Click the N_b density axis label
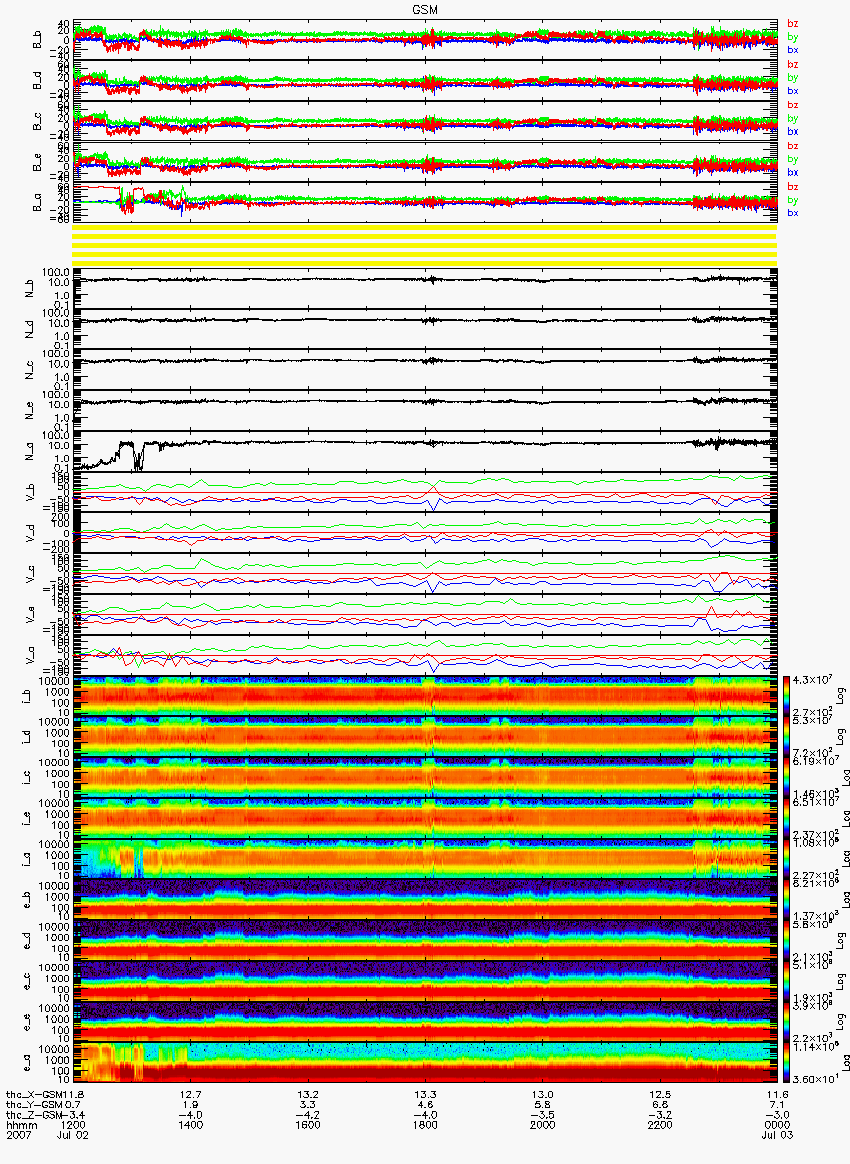Image resolution: width=850 pixels, height=1164 pixels. point(30,288)
